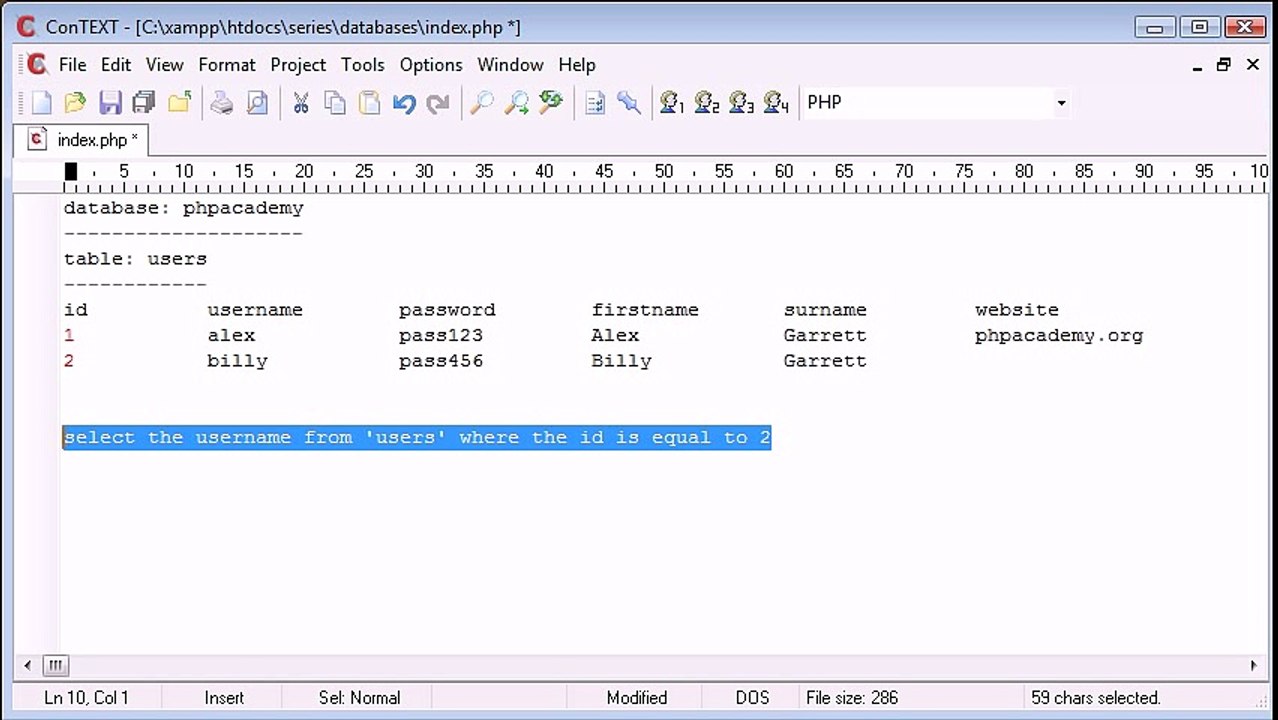The height and width of the screenshot is (720, 1278).
Task: Click the 'website' column header text
Action: coord(1017,310)
